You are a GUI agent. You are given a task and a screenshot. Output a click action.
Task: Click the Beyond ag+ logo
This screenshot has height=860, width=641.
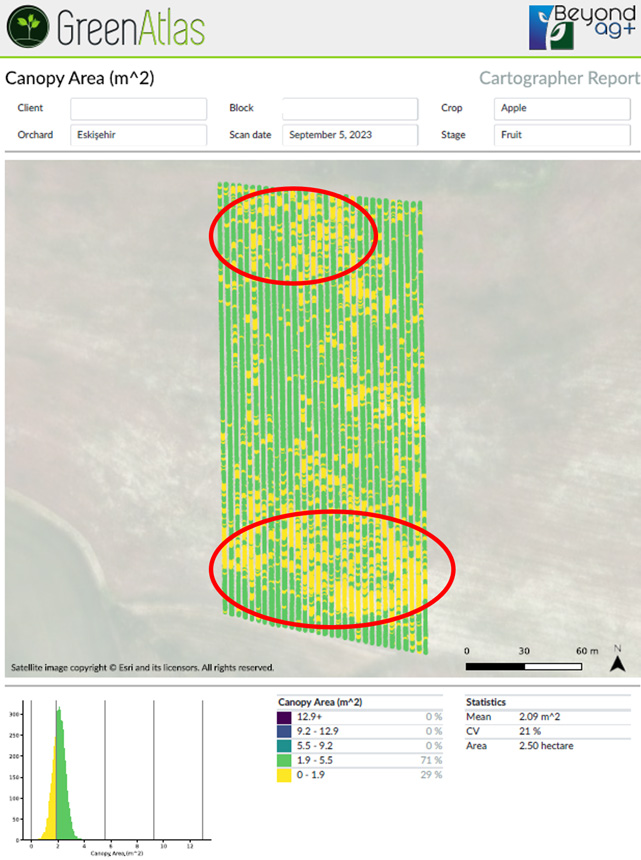[583, 27]
